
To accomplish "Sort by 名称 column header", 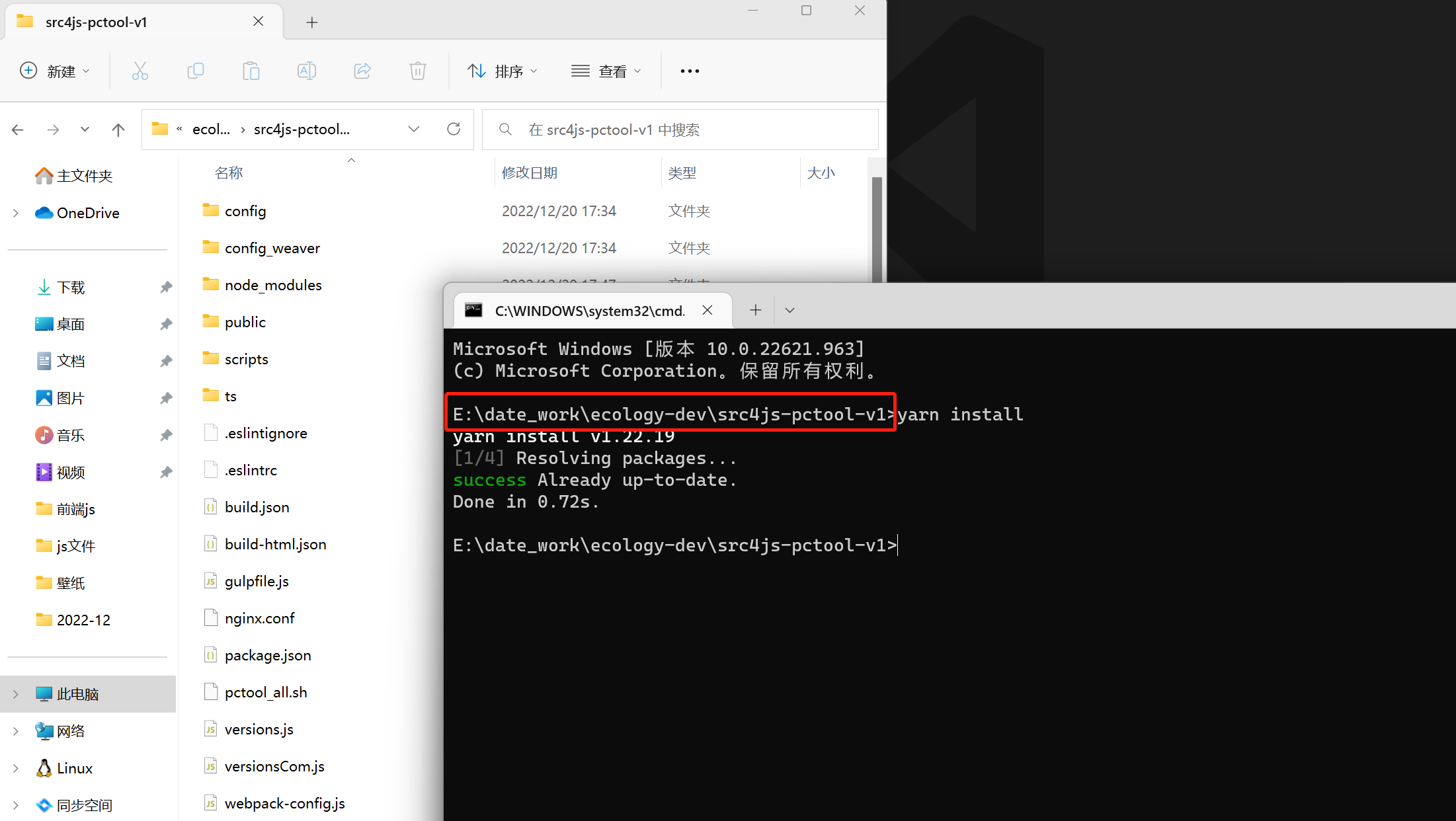I will point(229,173).
